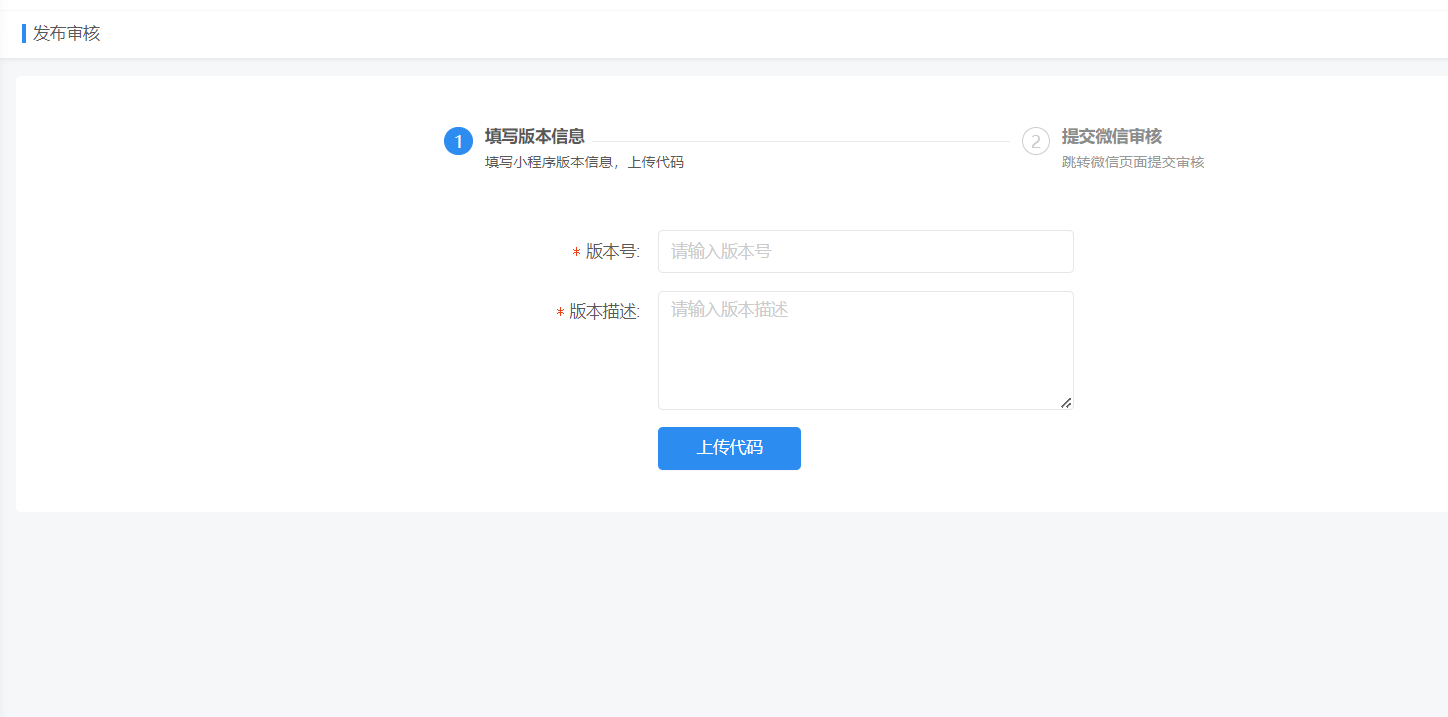Image resolution: width=1448 pixels, height=717 pixels.
Task: Click the step 1 numbered circle icon
Action: (x=458, y=140)
